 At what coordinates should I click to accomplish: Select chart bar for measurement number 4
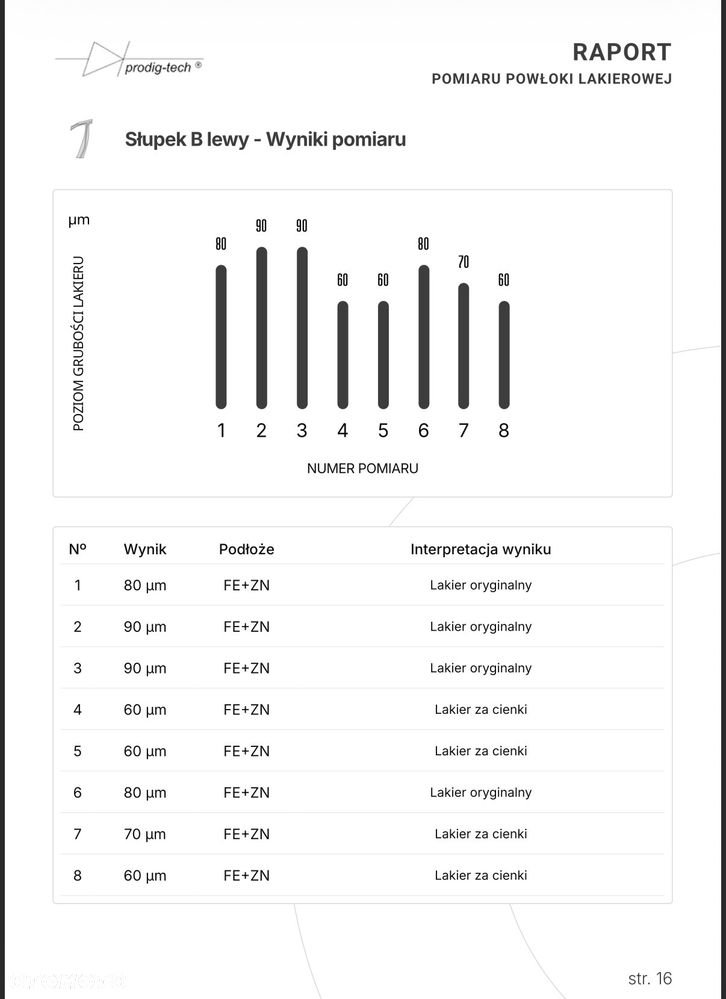(x=343, y=354)
